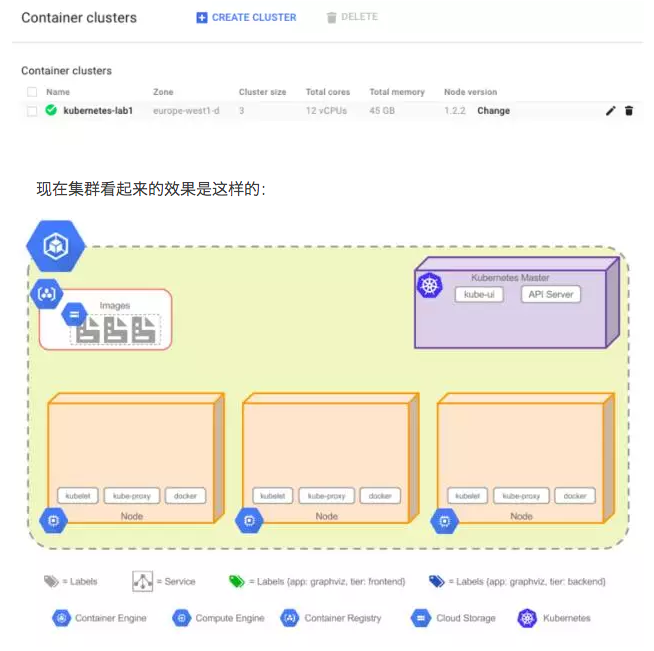Viewport: 654px width, 651px height.
Task: Click Cloud Storage legend icon
Action: (421, 618)
